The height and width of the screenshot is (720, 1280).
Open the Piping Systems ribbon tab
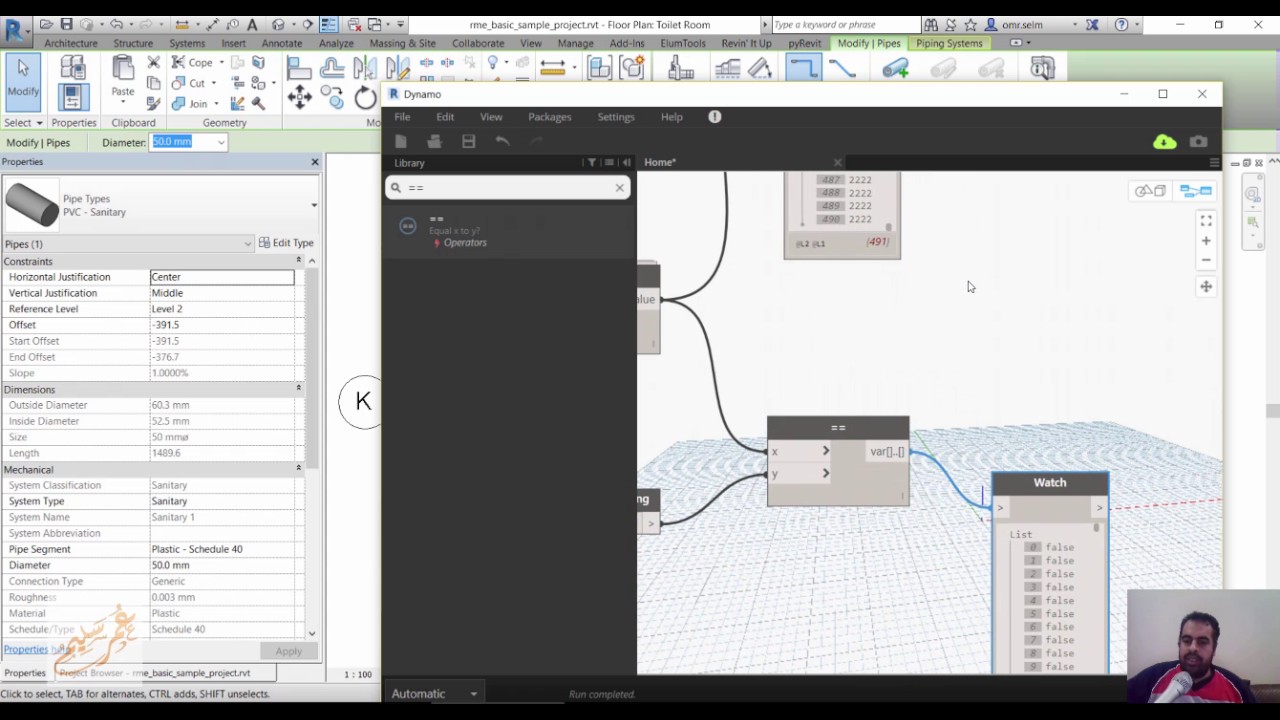tap(949, 43)
